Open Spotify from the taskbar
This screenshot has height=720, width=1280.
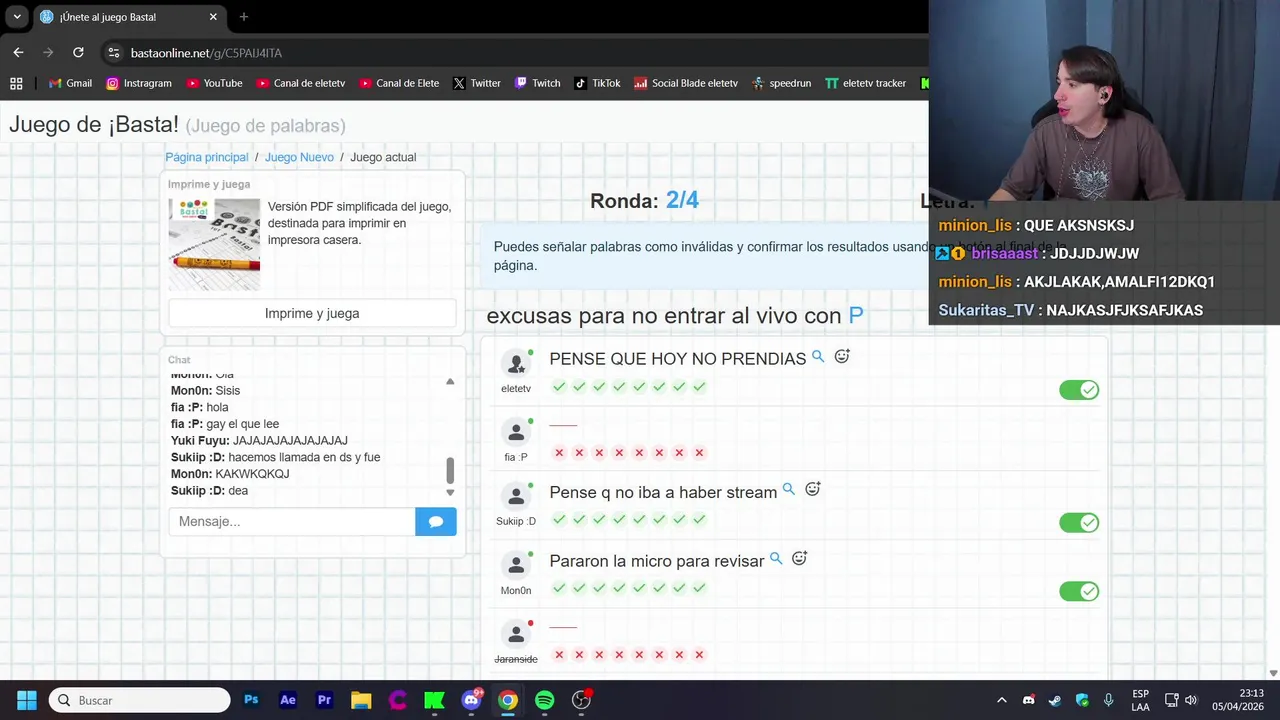[x=544, y=700]
